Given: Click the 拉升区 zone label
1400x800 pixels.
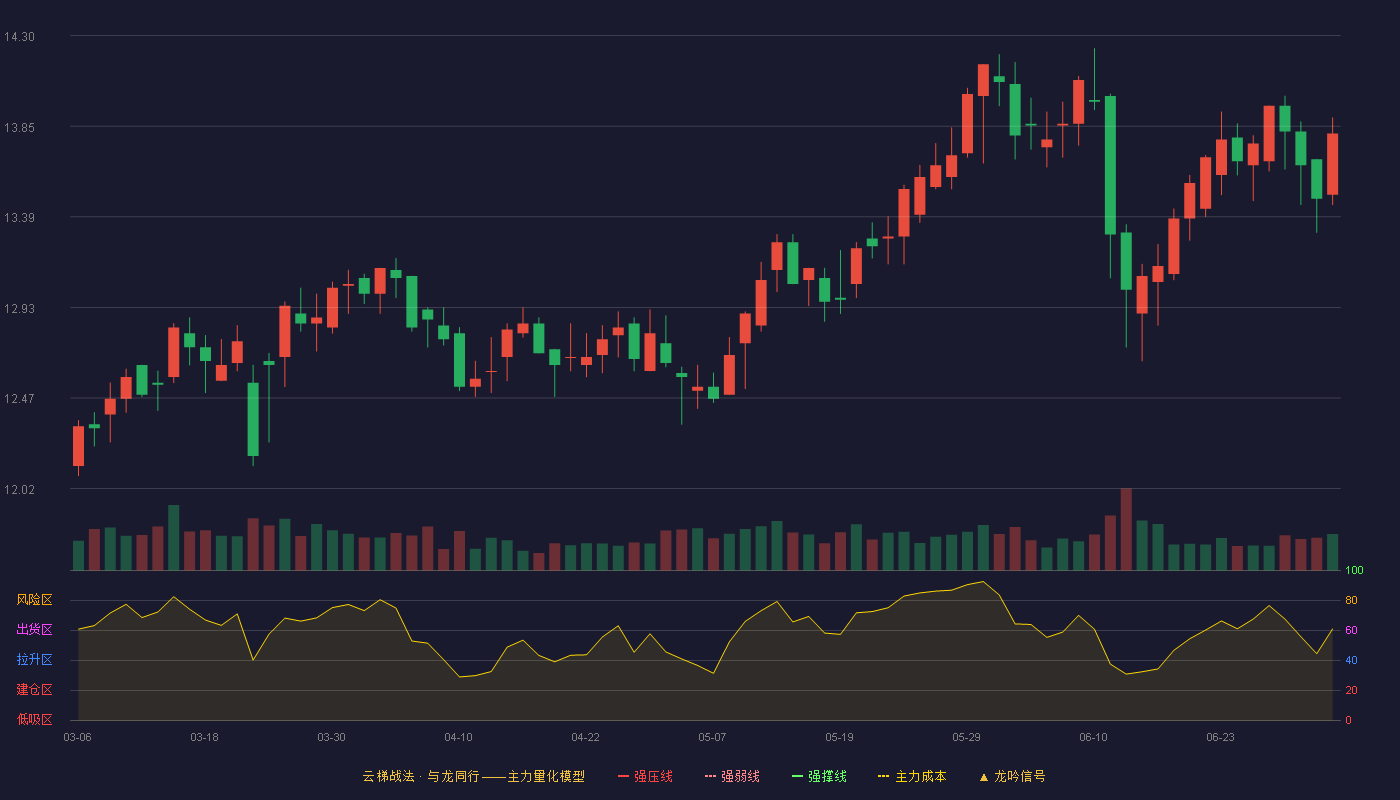Looking at the screenshot, I should [34, 660].
